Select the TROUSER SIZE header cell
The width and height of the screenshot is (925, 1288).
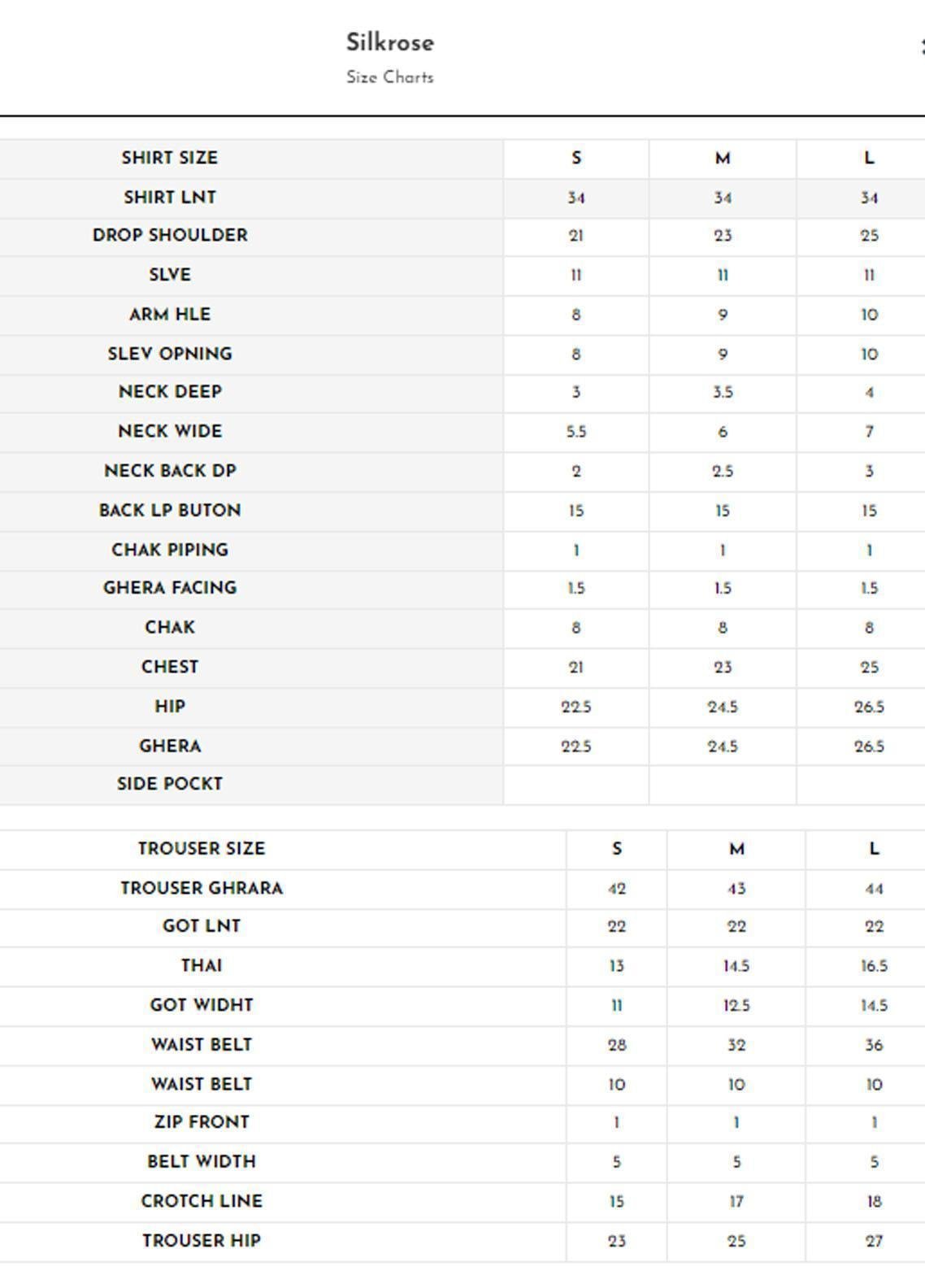pos(202,848)
